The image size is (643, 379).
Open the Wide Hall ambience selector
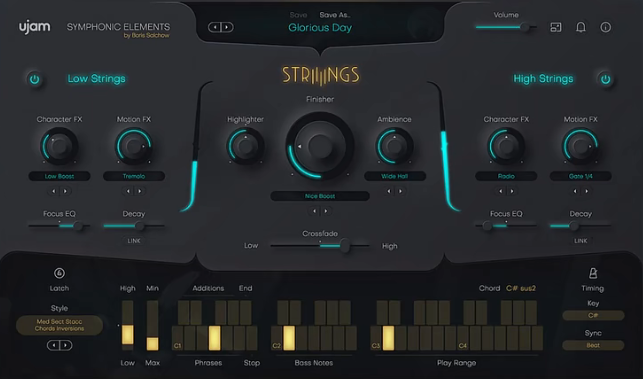click(394, 176)
